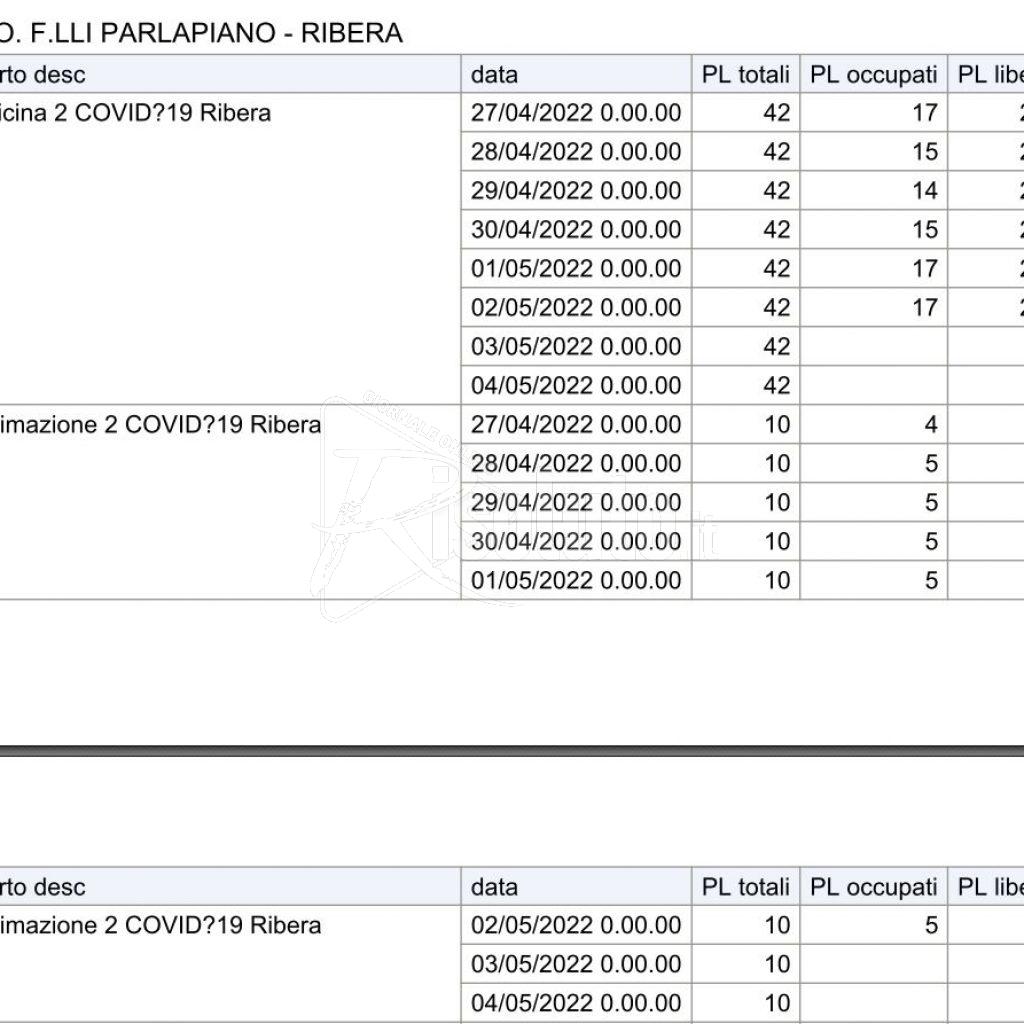Viewport: 1024px width, 1024px height.
Task: Click occupied value 4 in Rianimazione 27/04/2022 row
Action: (x=930, y=425)
